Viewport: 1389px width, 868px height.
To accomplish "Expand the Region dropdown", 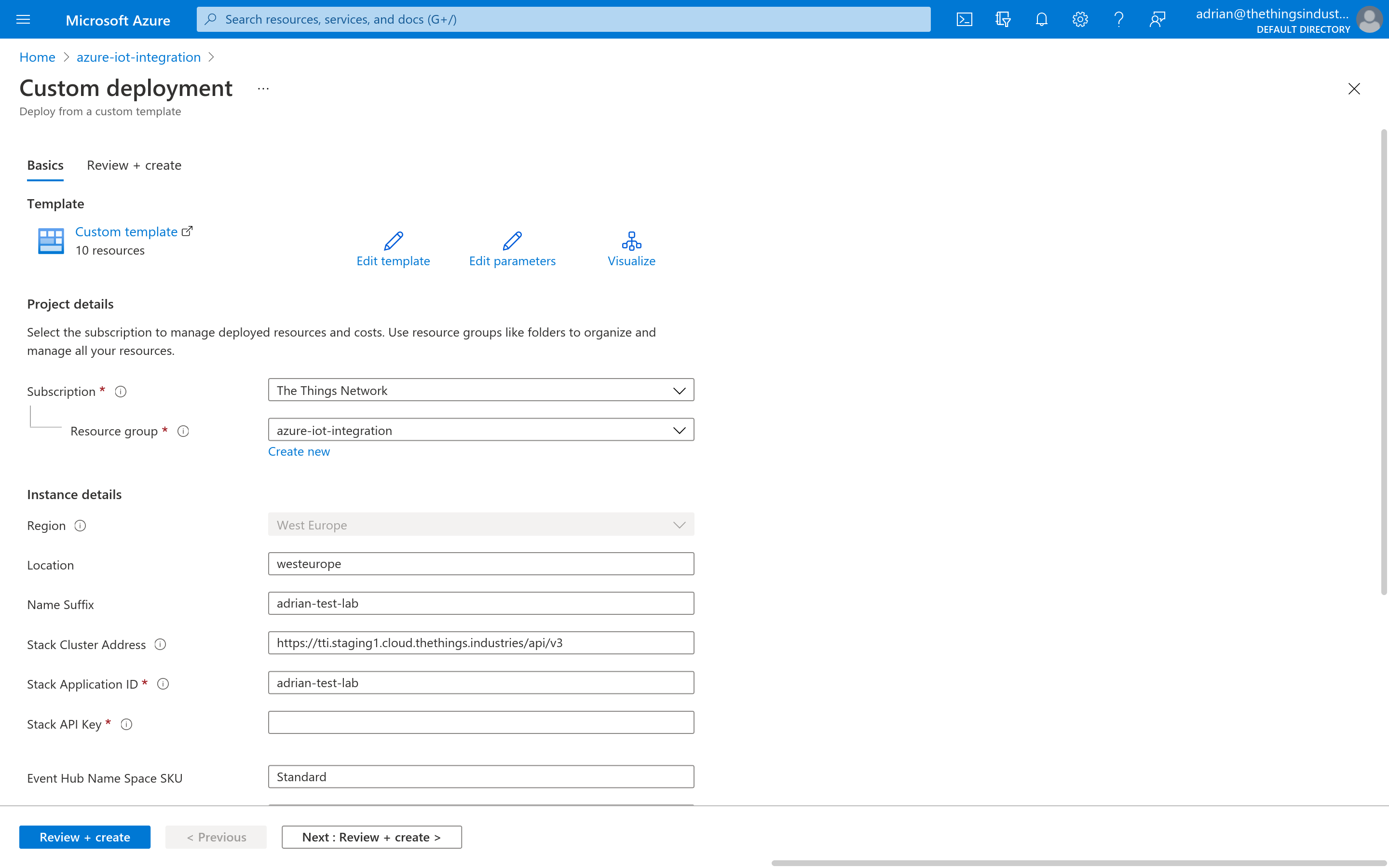I will coord(679,524).
